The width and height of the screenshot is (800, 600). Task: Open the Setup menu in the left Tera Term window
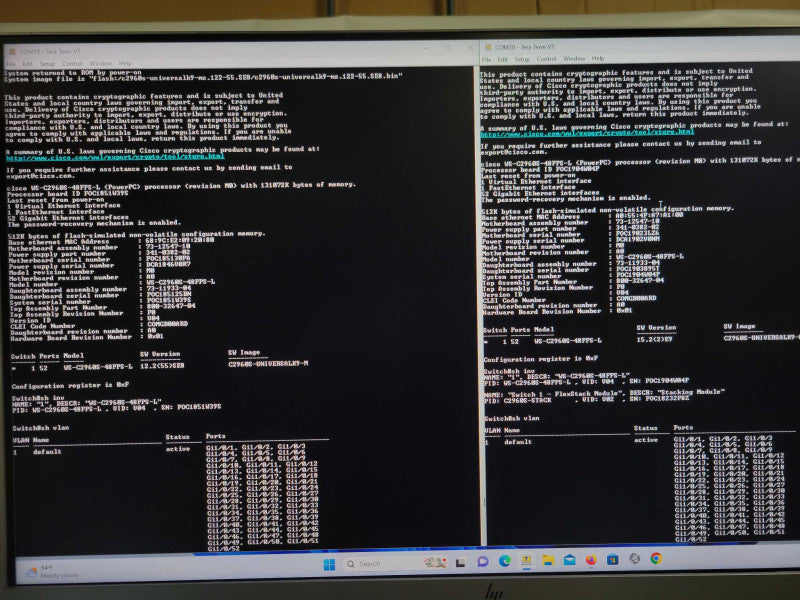click(x=47, y=64)
